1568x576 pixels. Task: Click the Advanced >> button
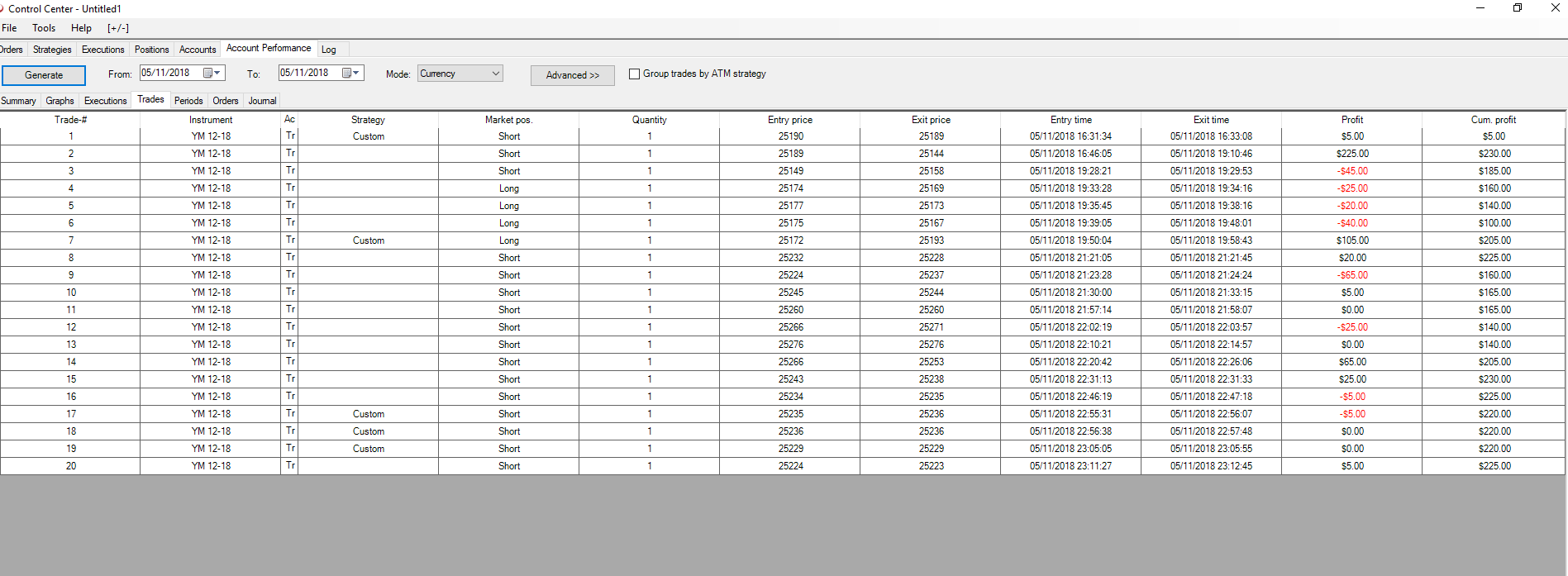point(573,75)
